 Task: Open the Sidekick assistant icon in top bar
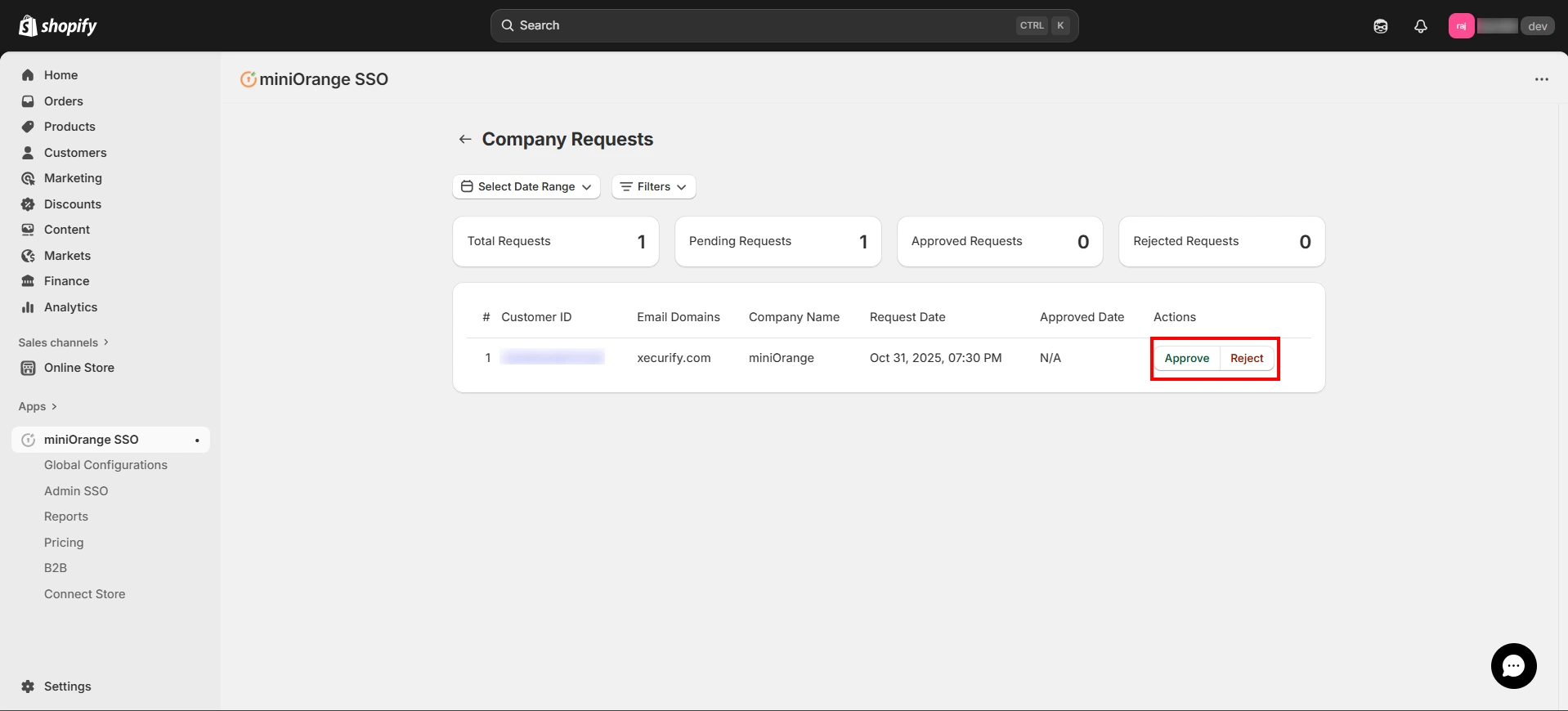(1381, 26)
